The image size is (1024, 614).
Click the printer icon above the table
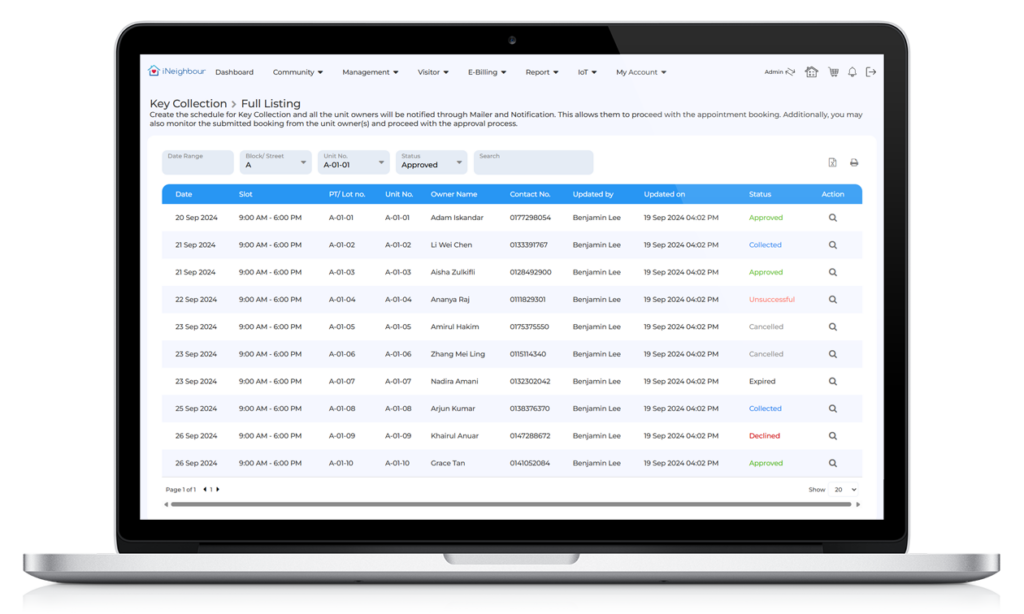pos(854,163)
